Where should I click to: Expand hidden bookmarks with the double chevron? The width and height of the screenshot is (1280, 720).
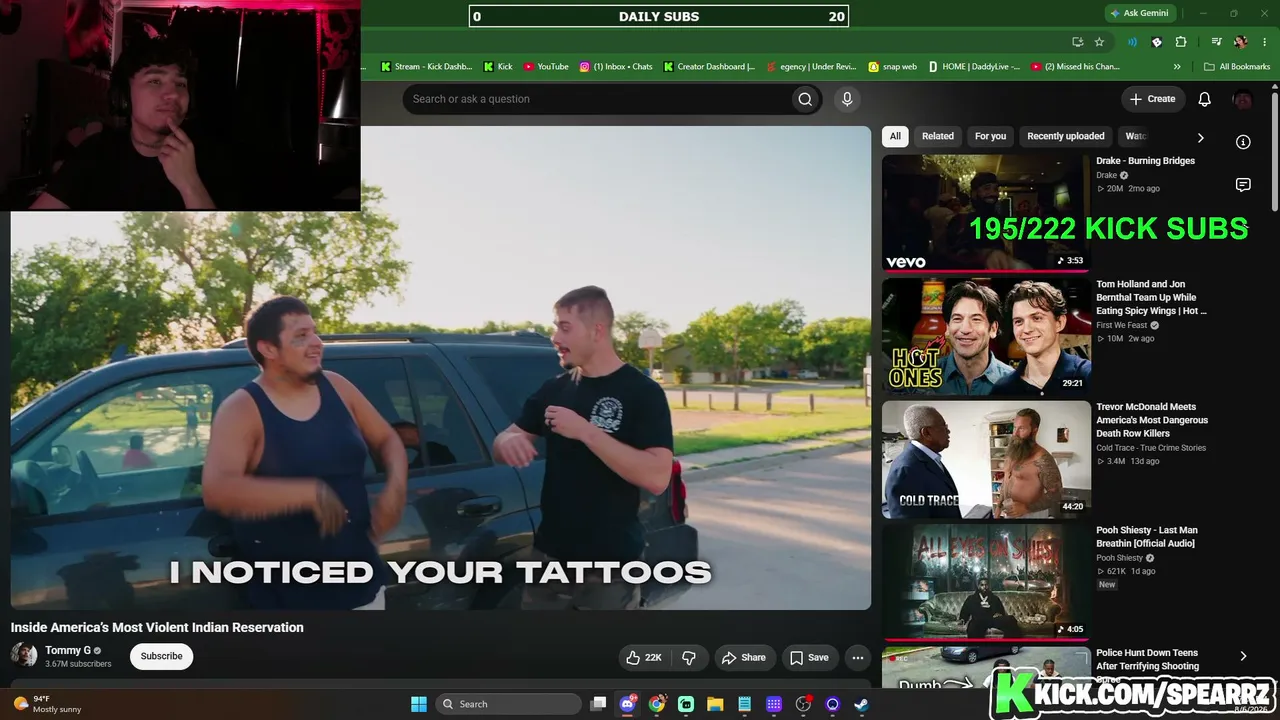1177,67
